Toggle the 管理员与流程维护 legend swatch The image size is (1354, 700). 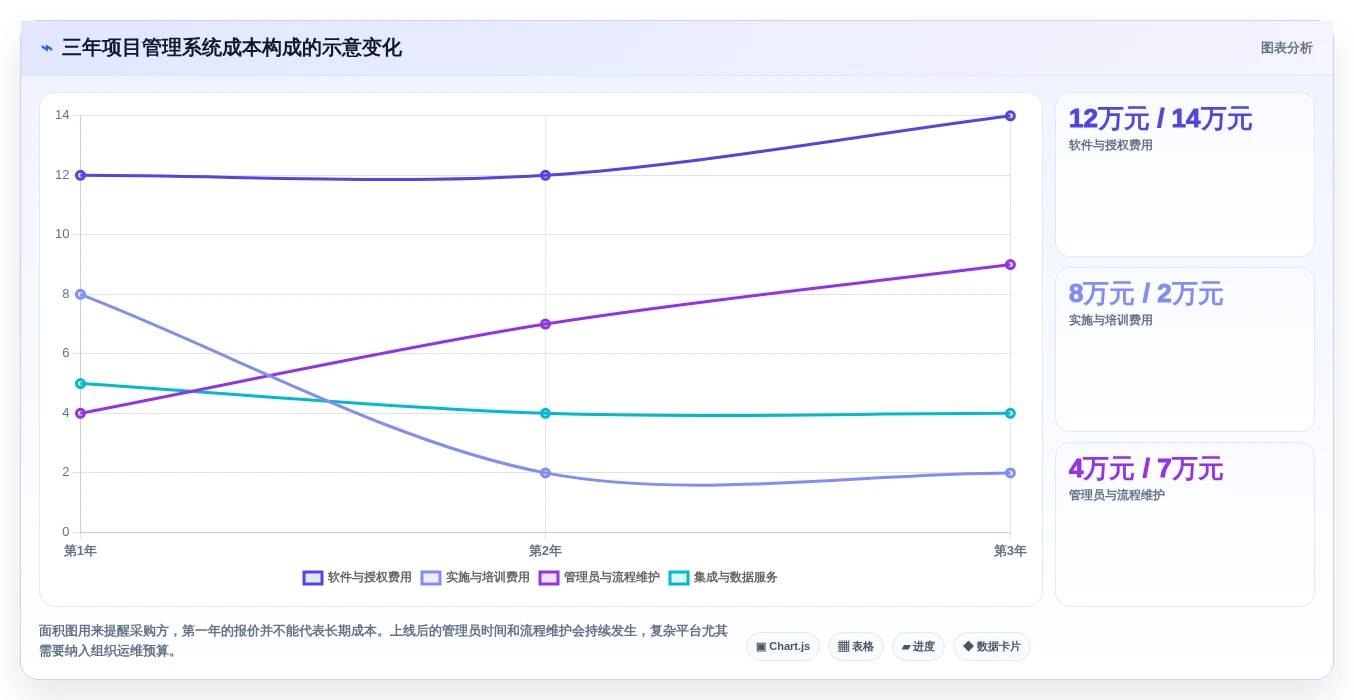pos(549,578)
